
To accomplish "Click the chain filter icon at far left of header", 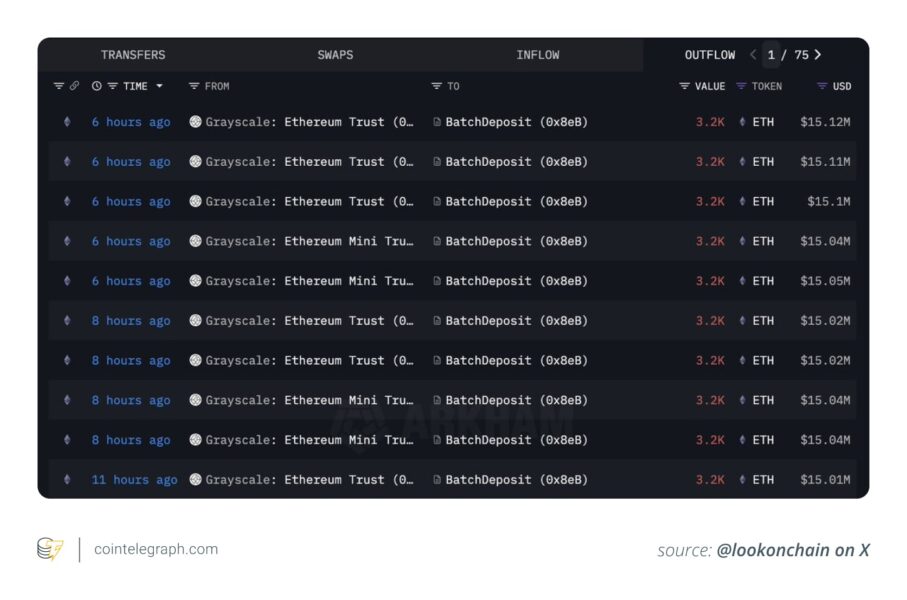I will [x=59, y=86].
